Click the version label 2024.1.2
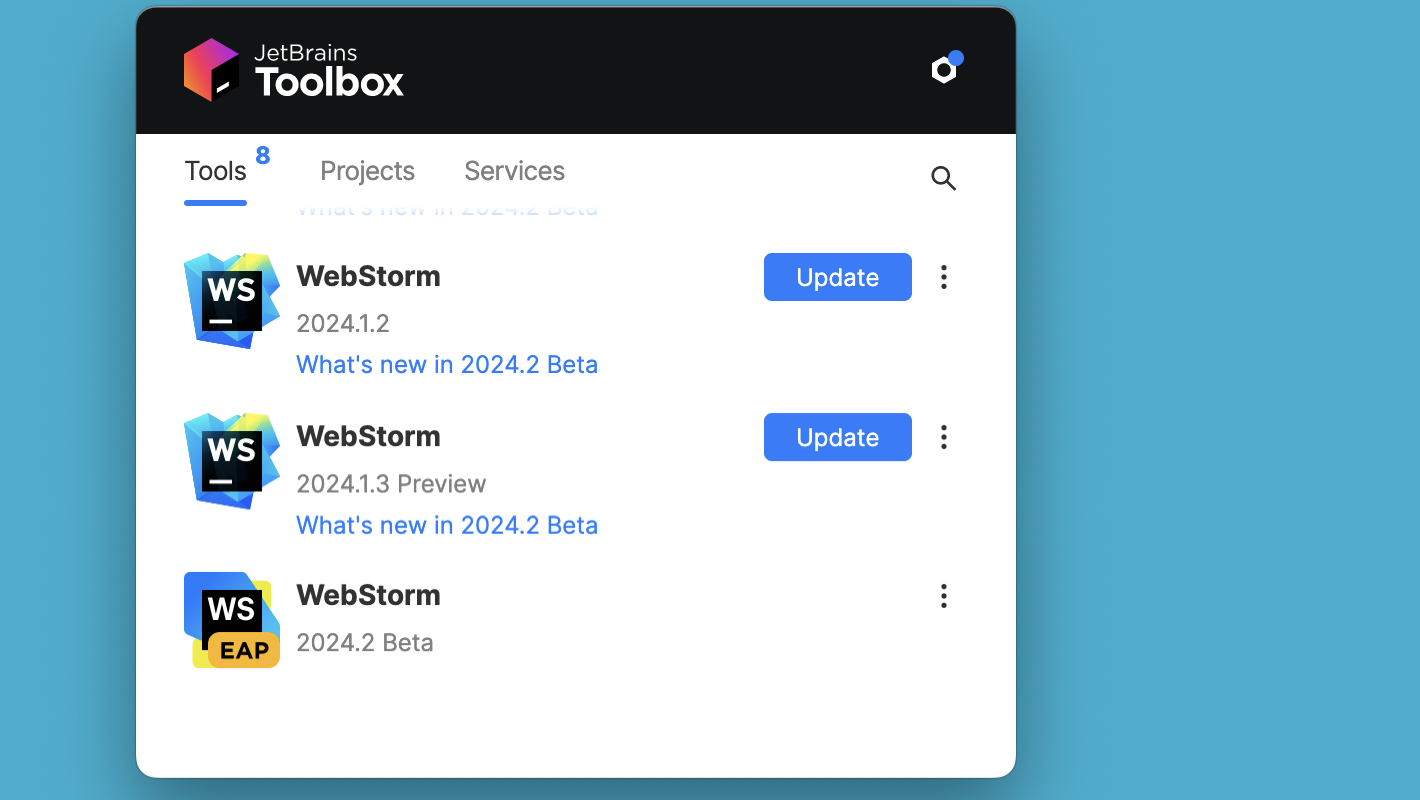 coord(343,323)
